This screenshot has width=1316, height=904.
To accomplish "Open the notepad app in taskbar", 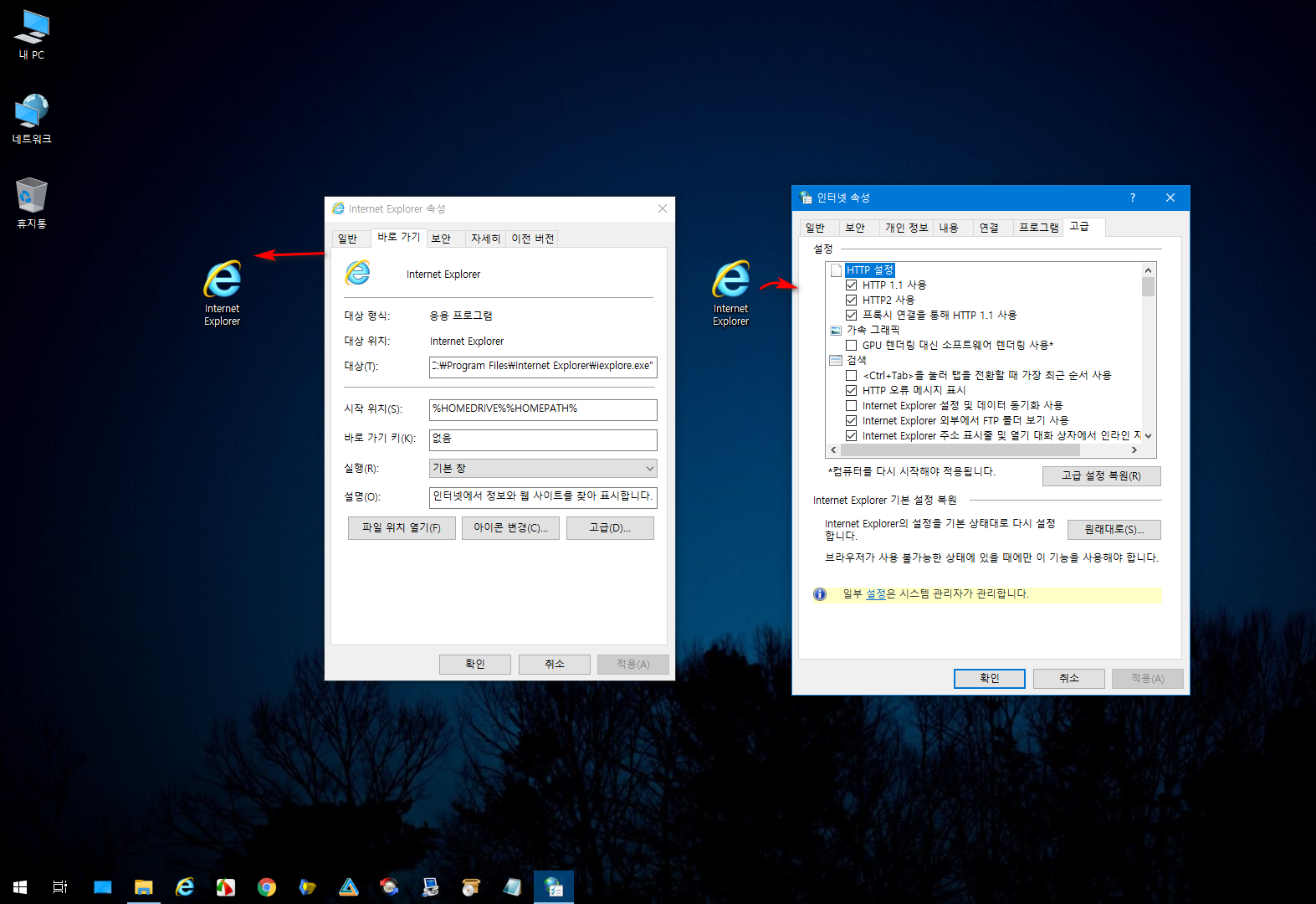I will click(x=513, y=886).
